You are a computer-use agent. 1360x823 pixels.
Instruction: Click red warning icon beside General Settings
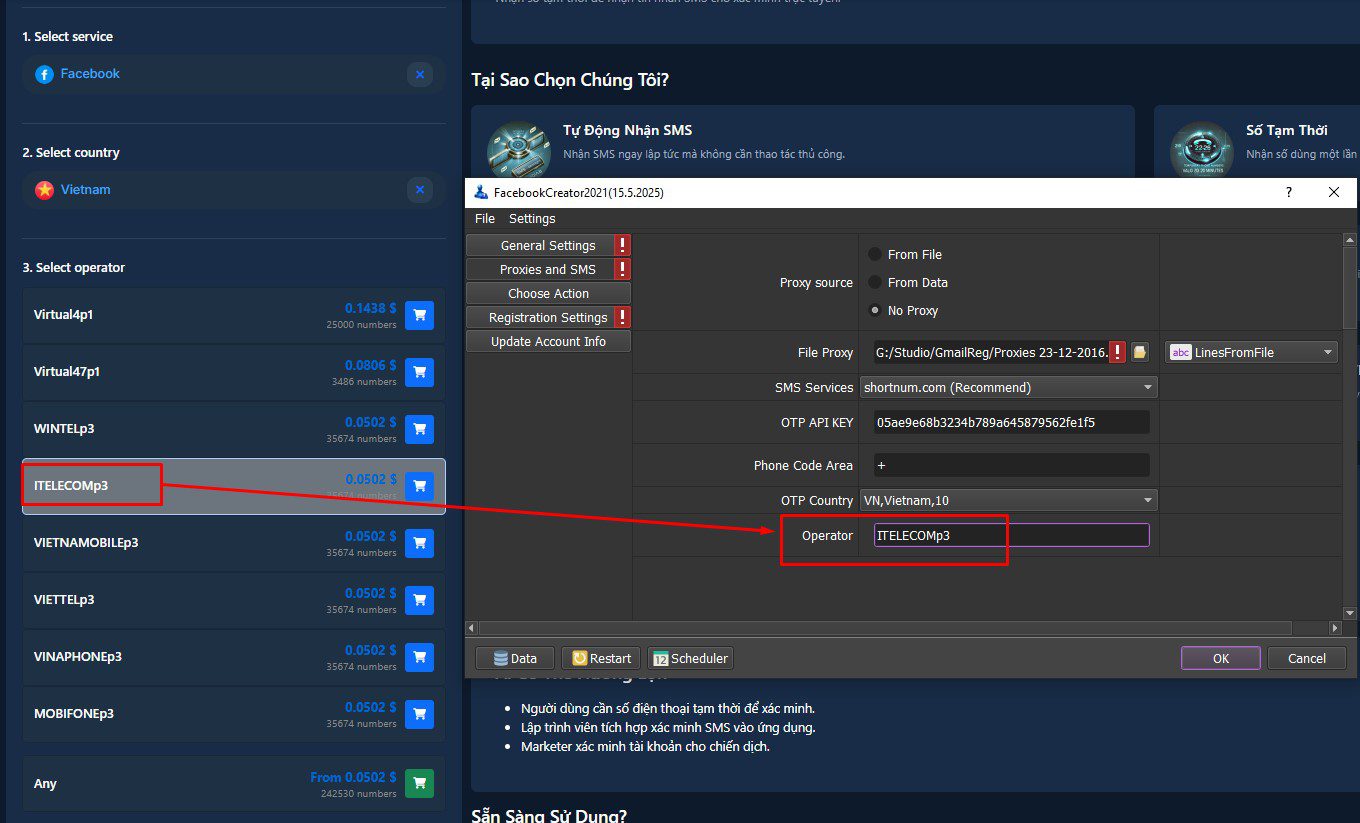(622, 245)
